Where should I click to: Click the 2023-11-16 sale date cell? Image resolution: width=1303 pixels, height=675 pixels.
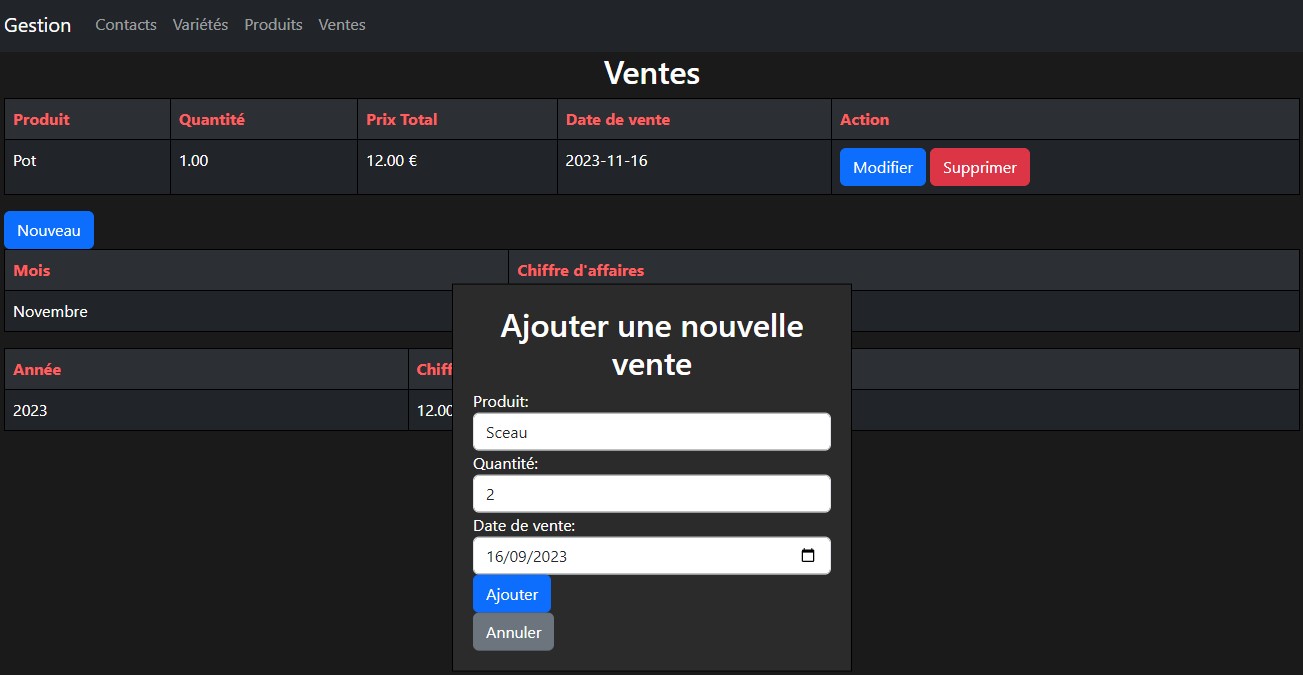tap(606, 160)
